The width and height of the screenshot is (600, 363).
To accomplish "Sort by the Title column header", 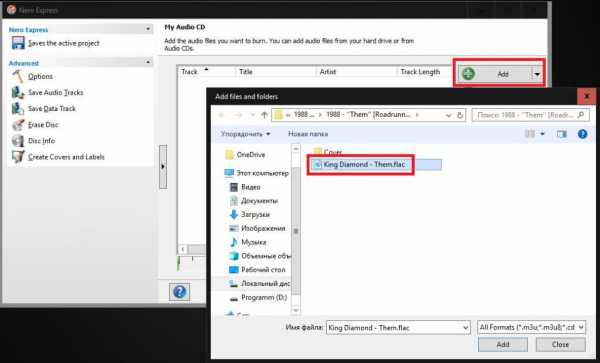I will click(276, 72).
